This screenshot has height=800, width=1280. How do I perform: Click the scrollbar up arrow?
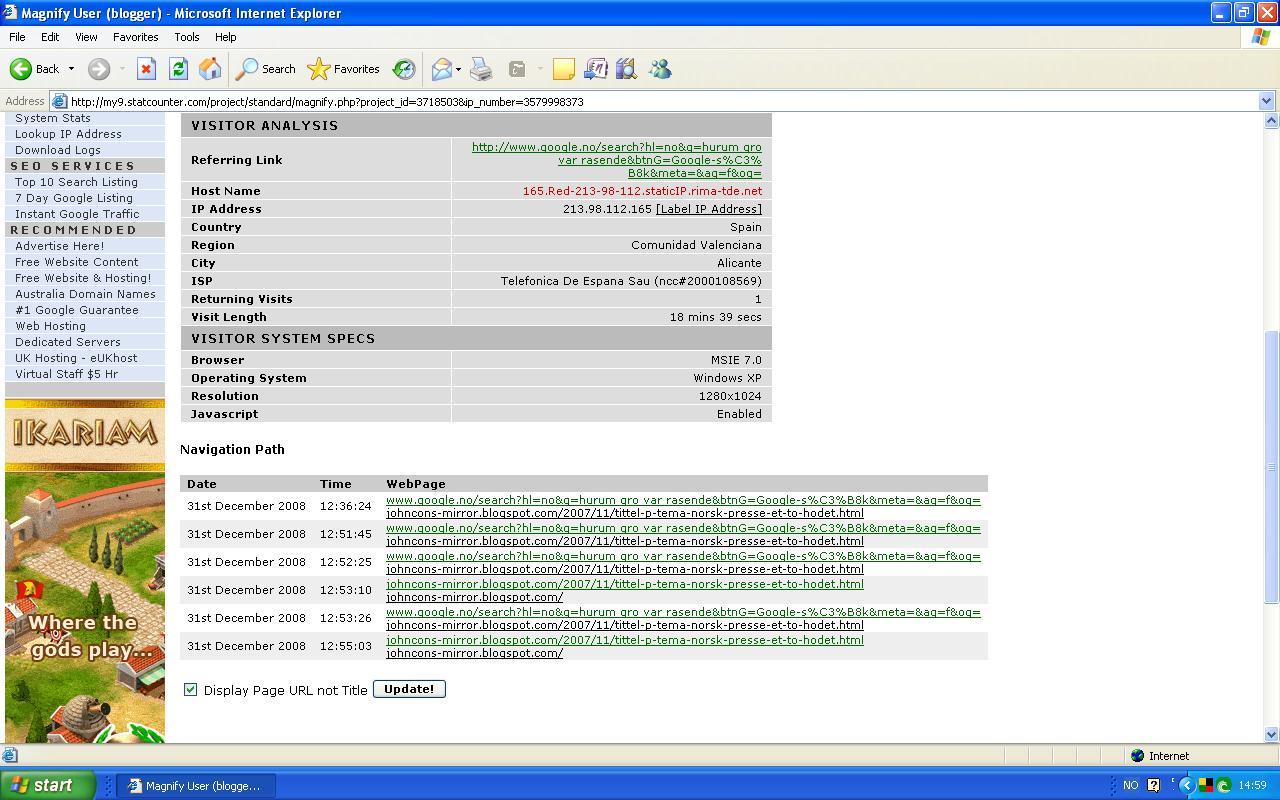tap(1272, 121)
